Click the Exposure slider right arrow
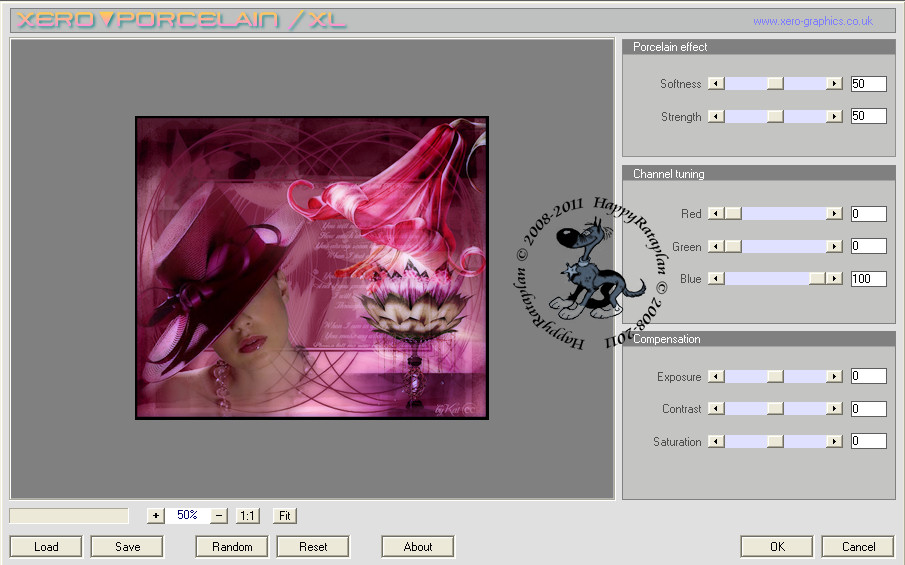Image resolution: width=905 pixels, height=565 pixels. (834, 376)
